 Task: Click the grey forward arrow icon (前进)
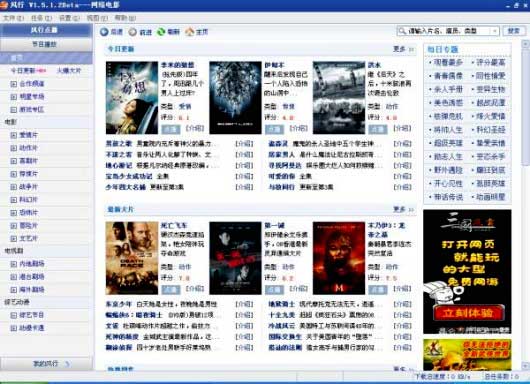[x=132, y=32]
